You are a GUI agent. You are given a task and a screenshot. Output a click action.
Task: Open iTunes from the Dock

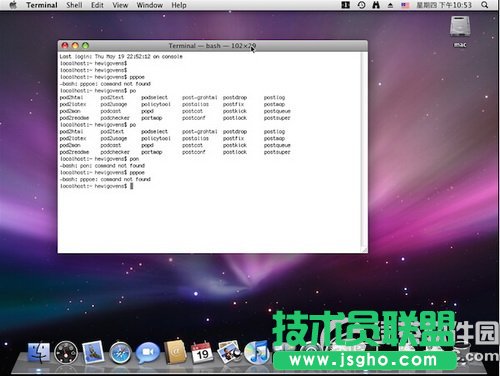257,352
